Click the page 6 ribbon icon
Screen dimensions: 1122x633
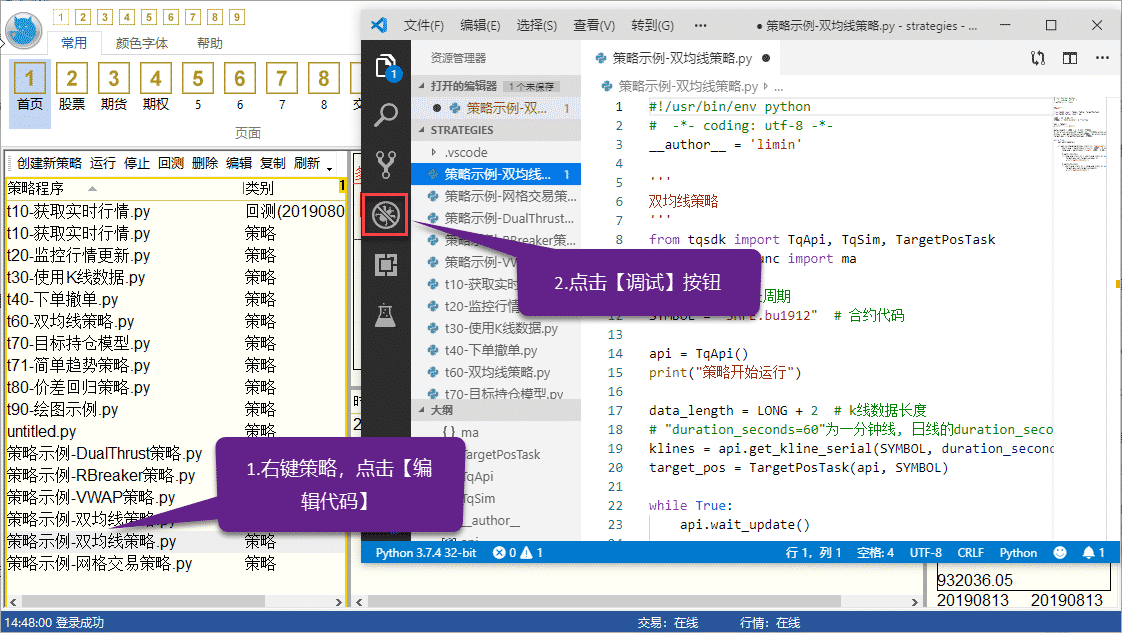(x=240, y=87)
